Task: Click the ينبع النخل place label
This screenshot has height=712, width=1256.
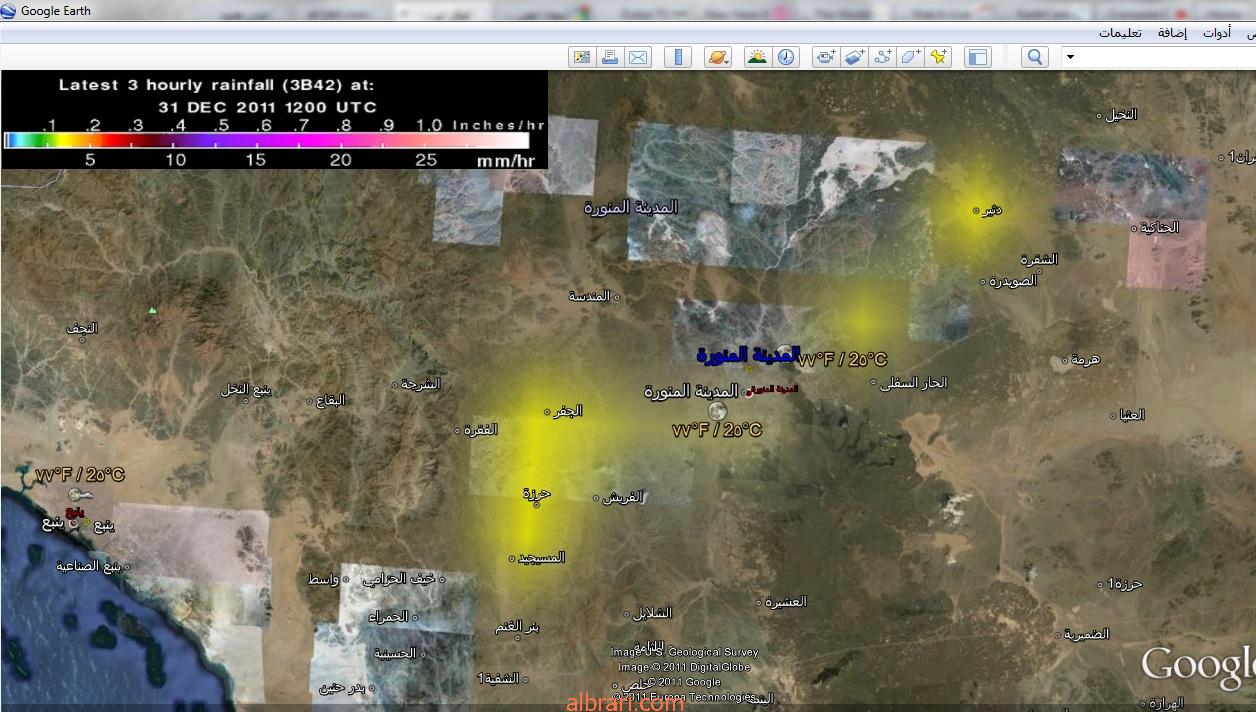Action: (x=246, y=390)
